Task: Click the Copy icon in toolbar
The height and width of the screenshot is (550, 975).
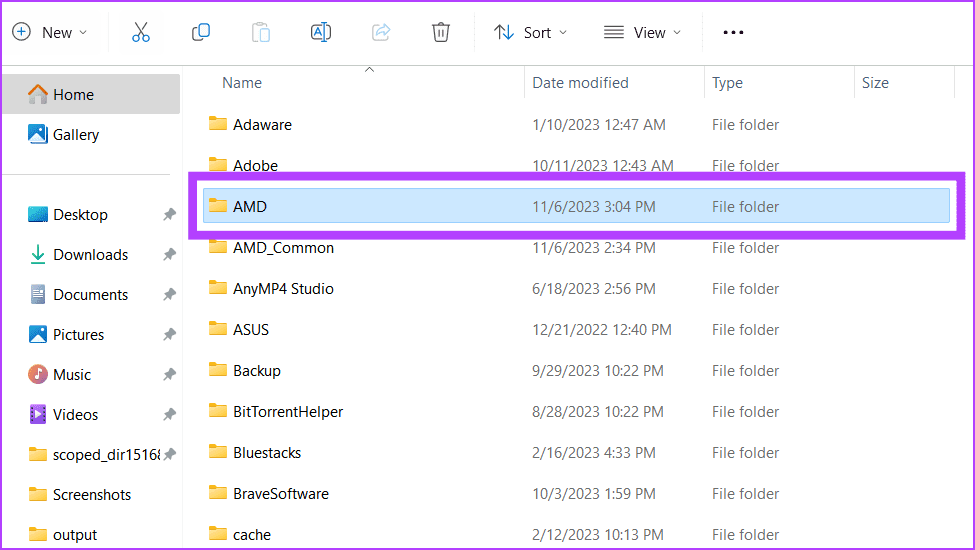Action: click(201, 33)
